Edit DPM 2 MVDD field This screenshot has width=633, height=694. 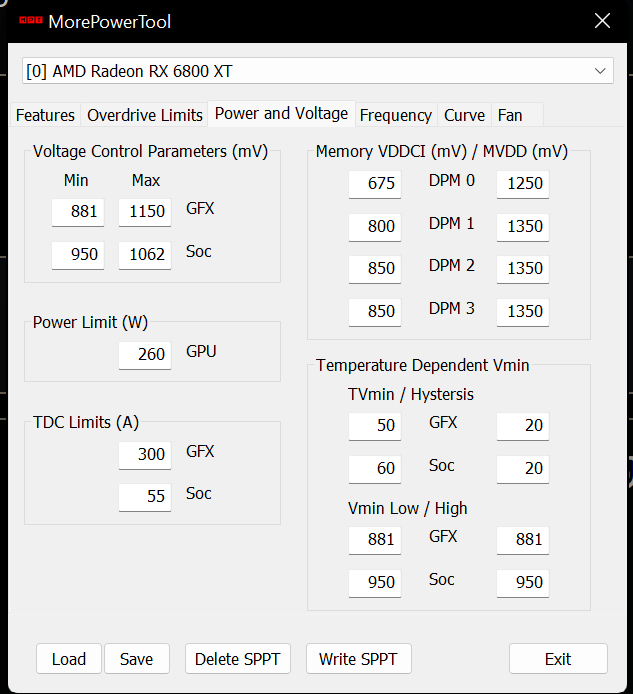(523, 270)
